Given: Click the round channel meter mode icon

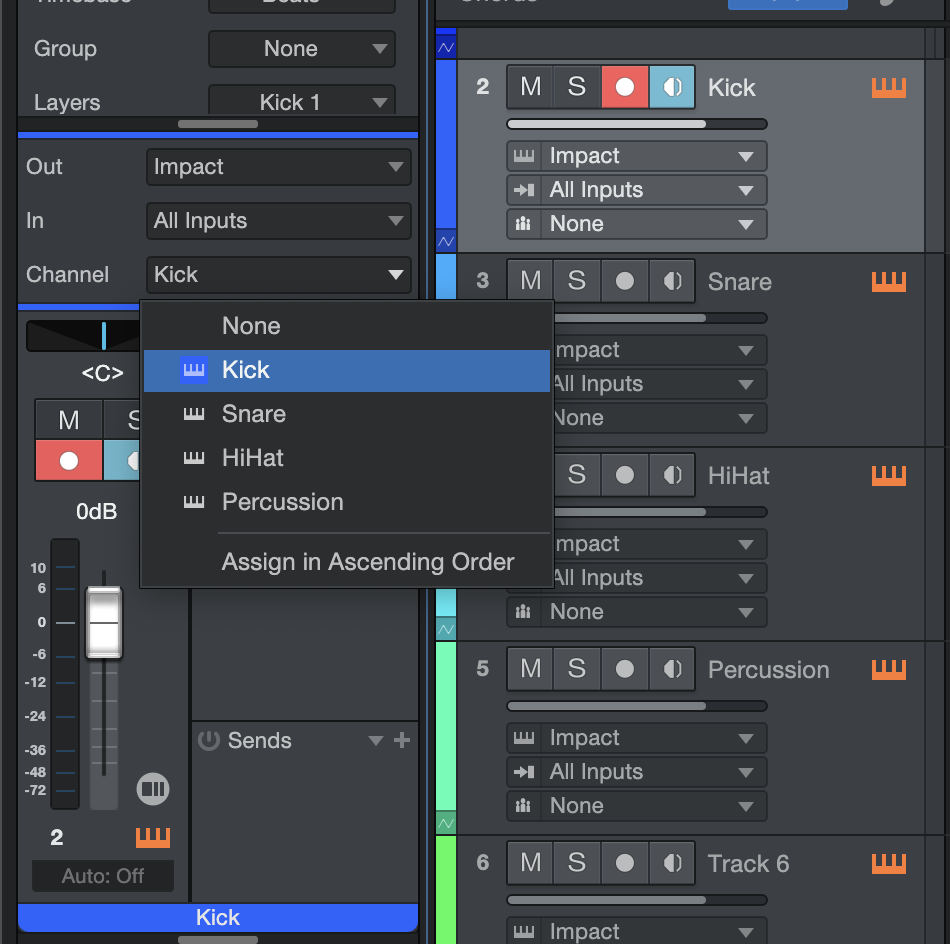Looking at the screenshot, I should click(x=153, y=789).
